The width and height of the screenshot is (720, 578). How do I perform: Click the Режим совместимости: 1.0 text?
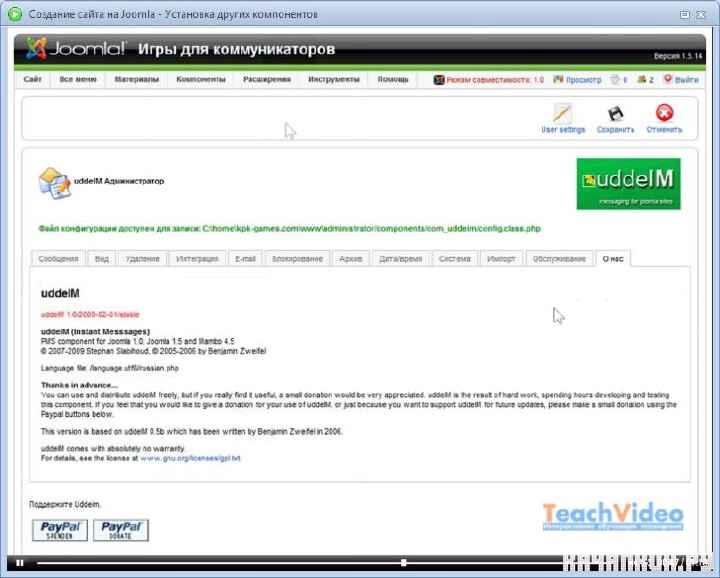point(495,80)
